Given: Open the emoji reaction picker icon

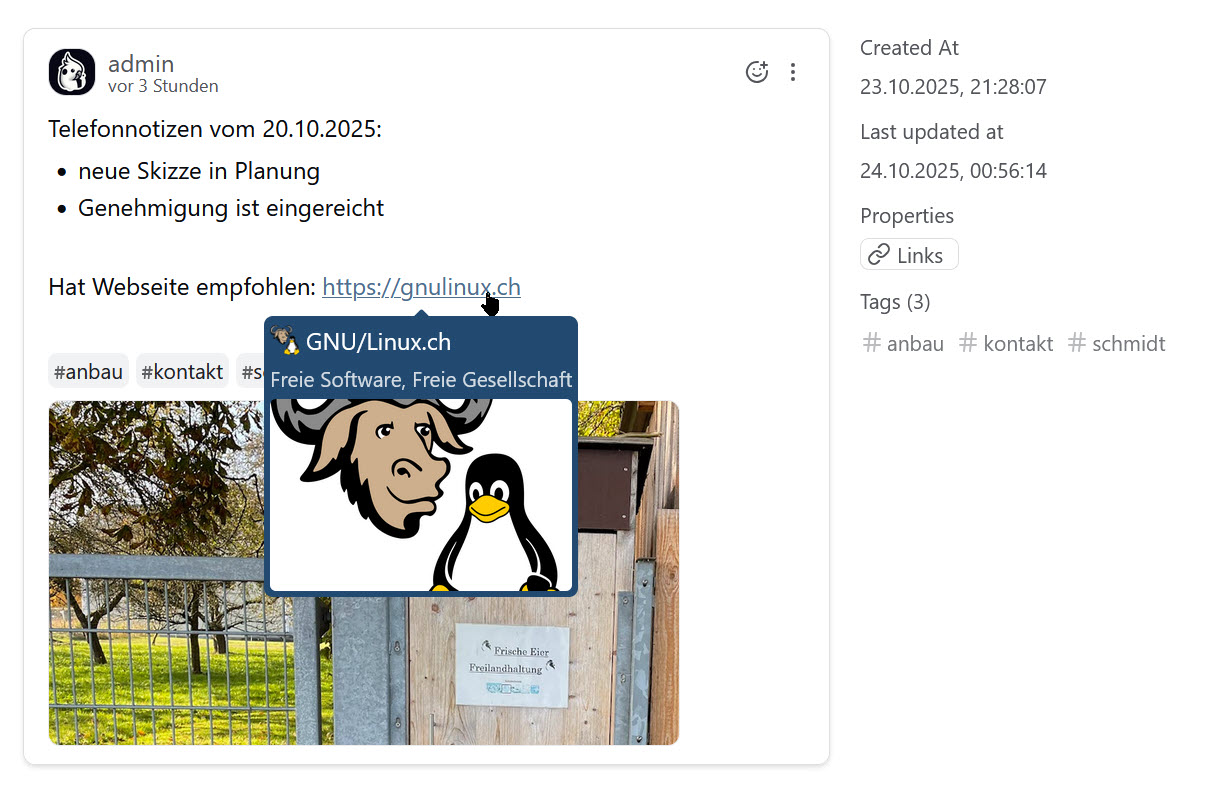Looking at the screenshot, I should tap(757, 72).
